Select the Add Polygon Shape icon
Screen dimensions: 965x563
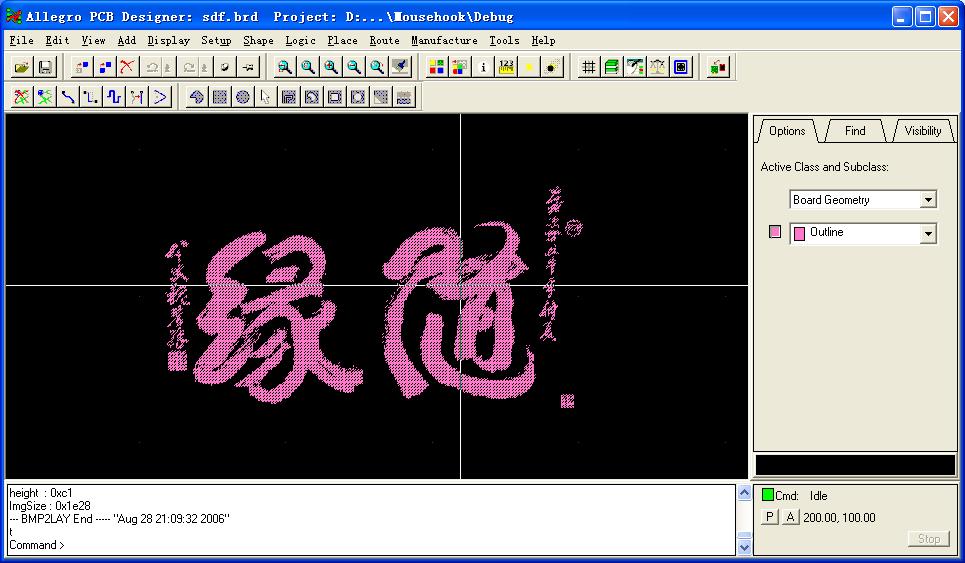click(196, 97)
